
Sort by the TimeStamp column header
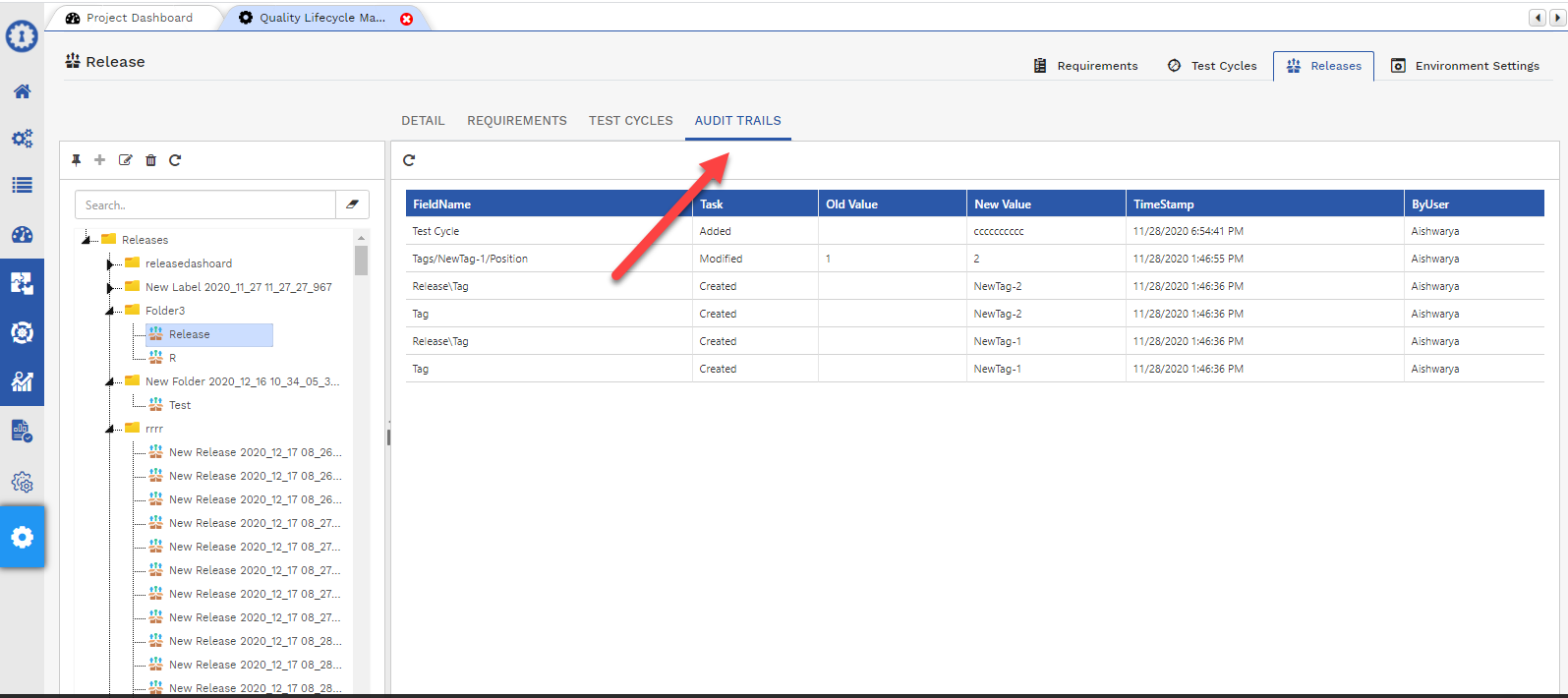point(1265,204)
